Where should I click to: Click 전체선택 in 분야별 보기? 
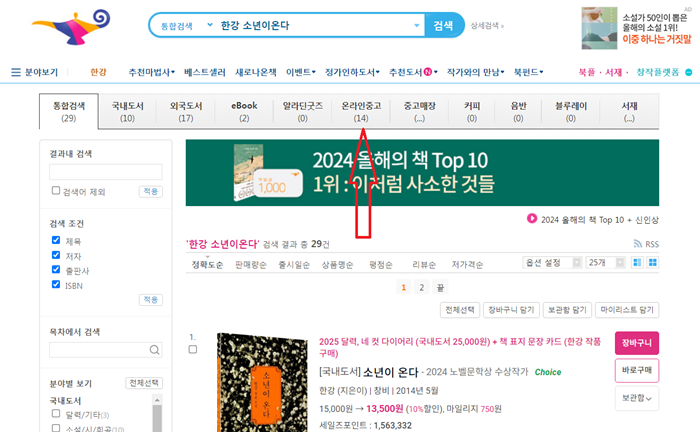click(x=144, y=383)
